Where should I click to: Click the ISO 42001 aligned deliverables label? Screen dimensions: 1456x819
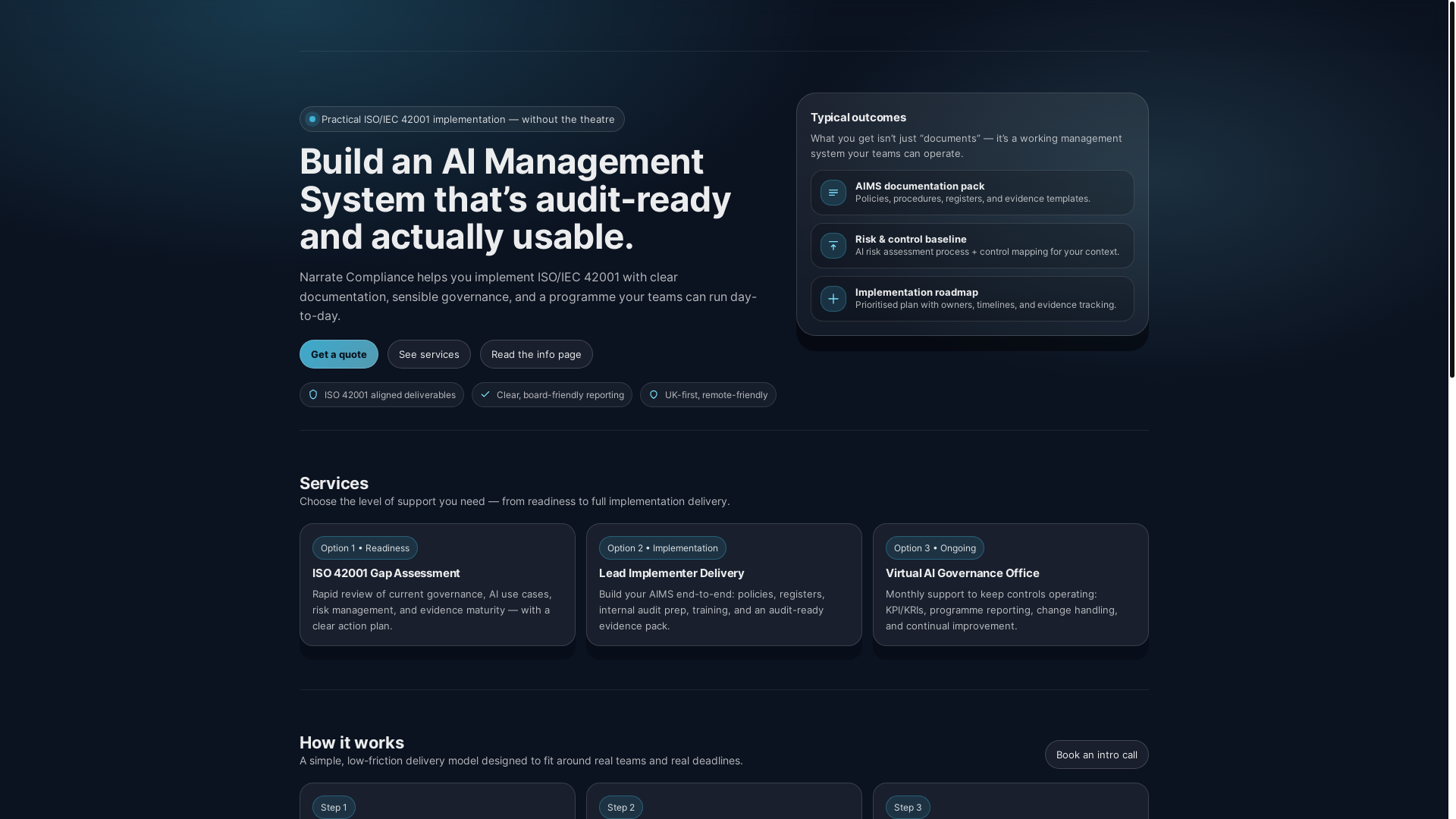click(x=390, y=395)
